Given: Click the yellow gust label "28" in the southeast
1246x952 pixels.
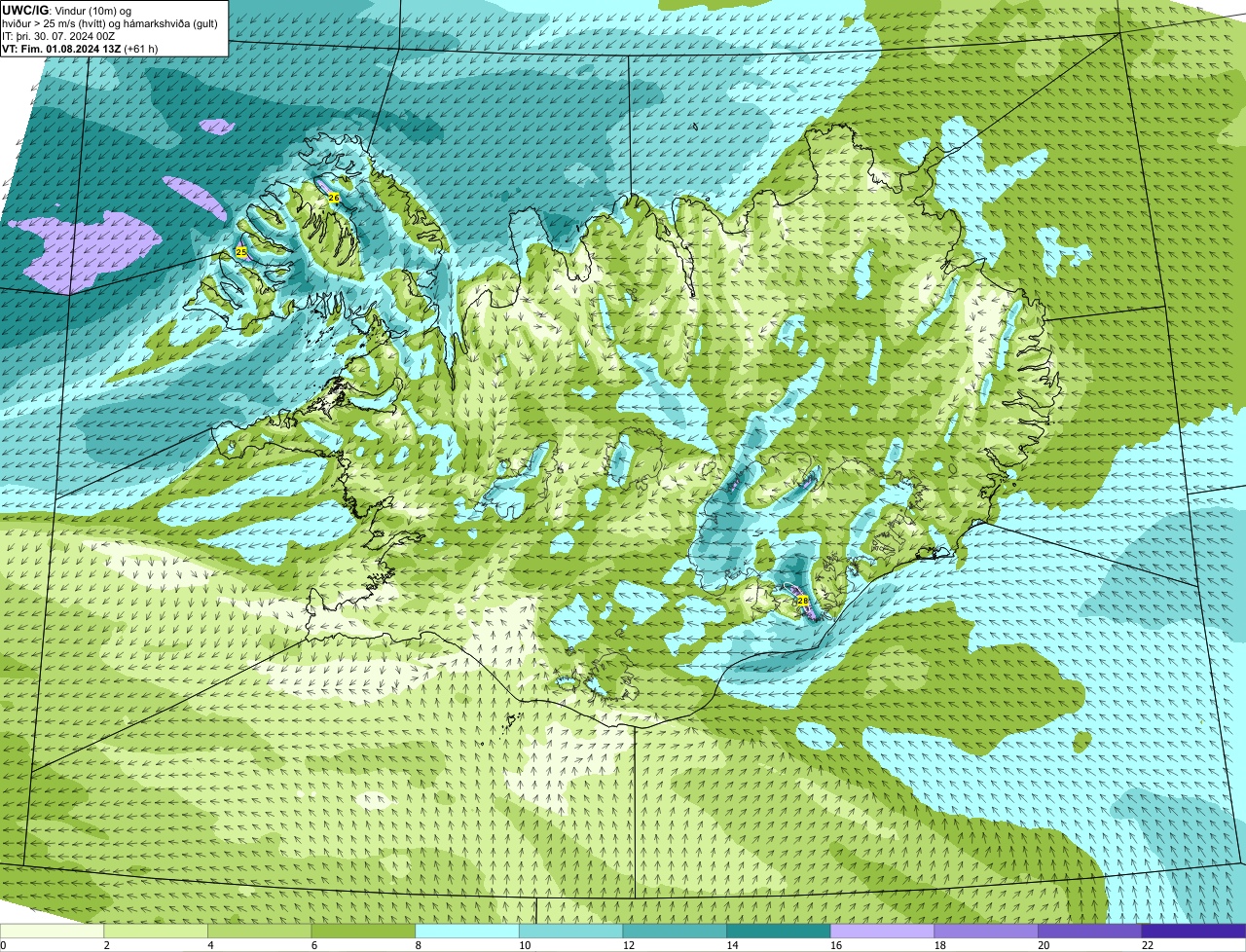Looking at the screenshot, I should (803, 601).
